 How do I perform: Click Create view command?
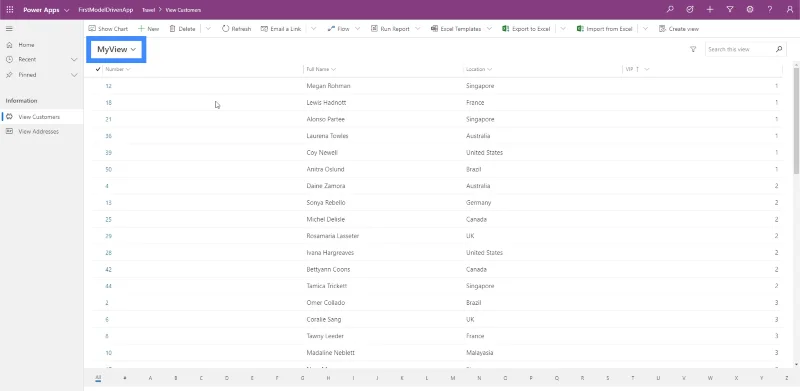[679, 29]
